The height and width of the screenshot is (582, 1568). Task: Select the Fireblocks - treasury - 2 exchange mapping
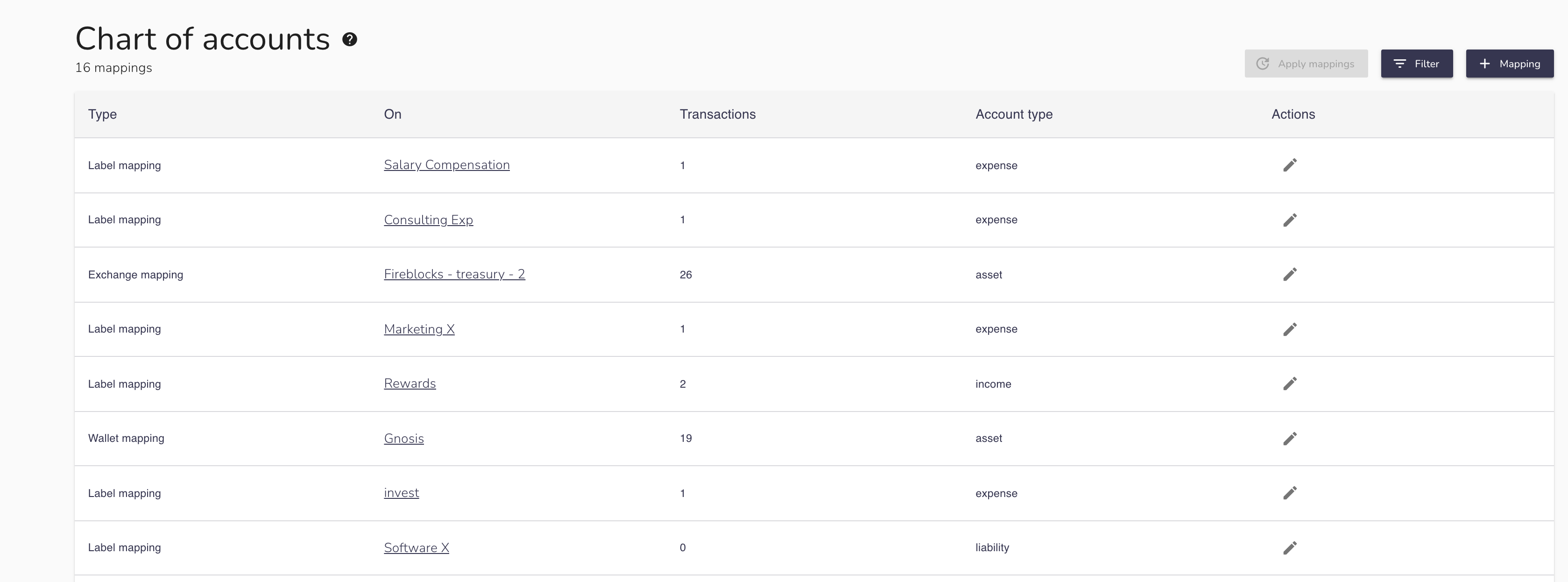454,272
